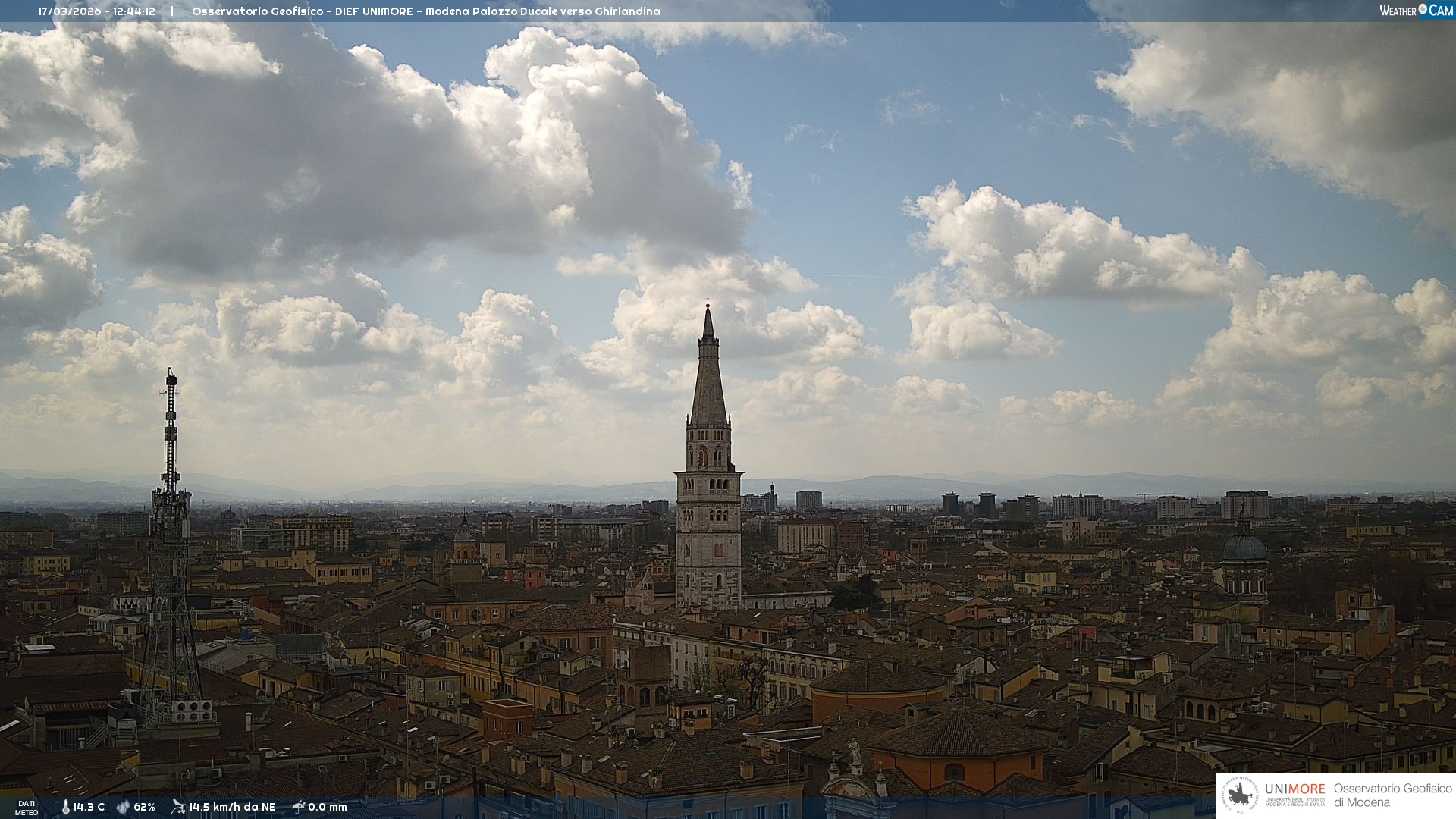Click the Ghirlandina tower spire tip

coord(708,308)
